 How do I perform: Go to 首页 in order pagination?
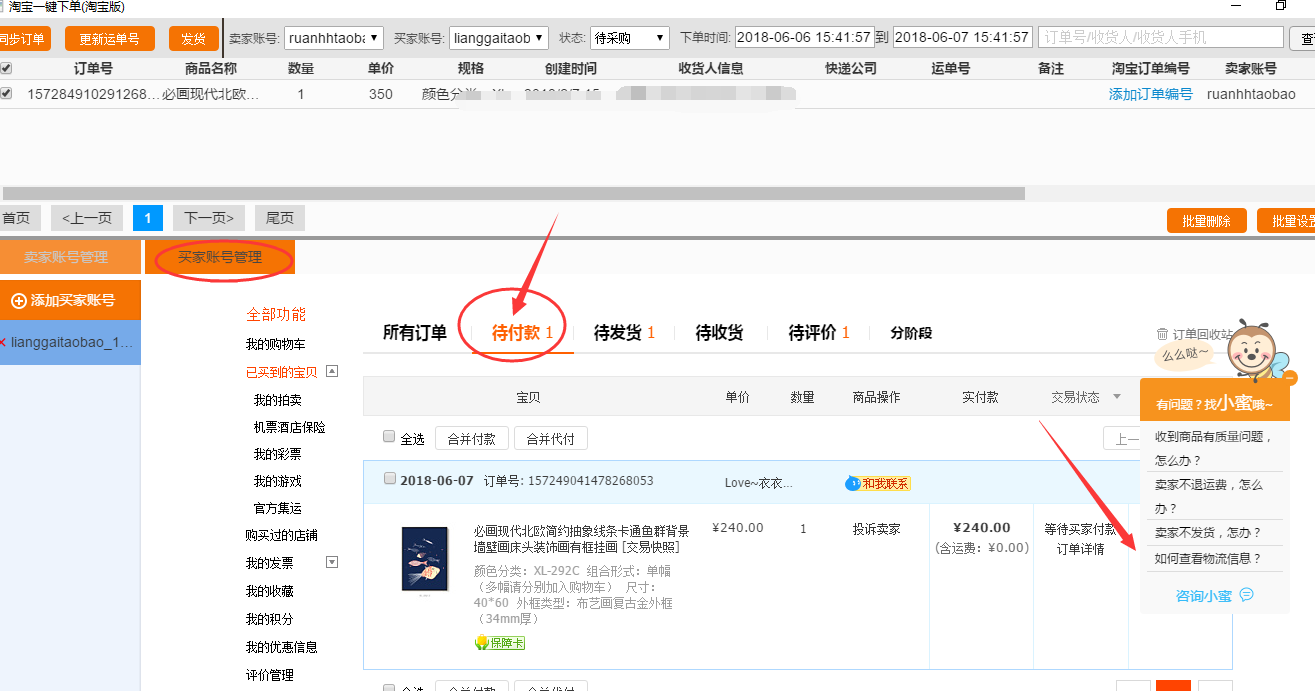pos(18,218)
